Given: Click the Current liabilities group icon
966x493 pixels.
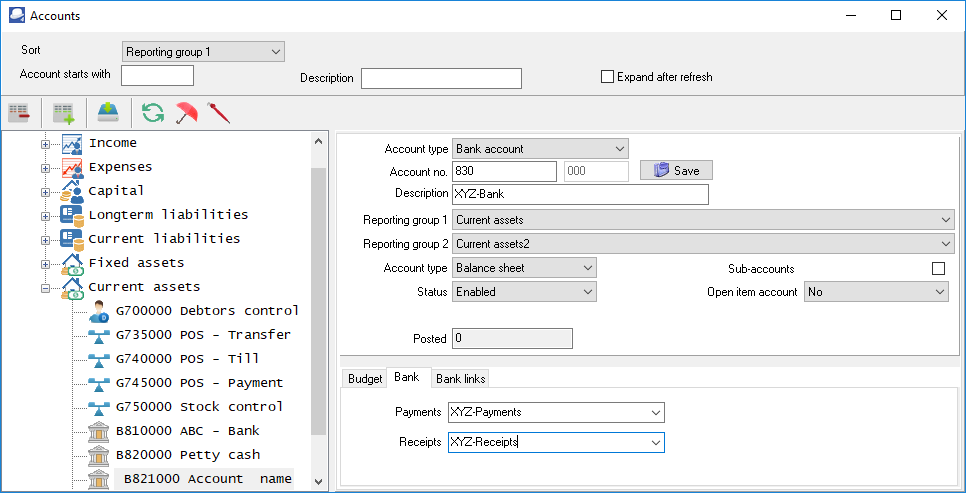Looking at the screenshot, I should 72,240.
